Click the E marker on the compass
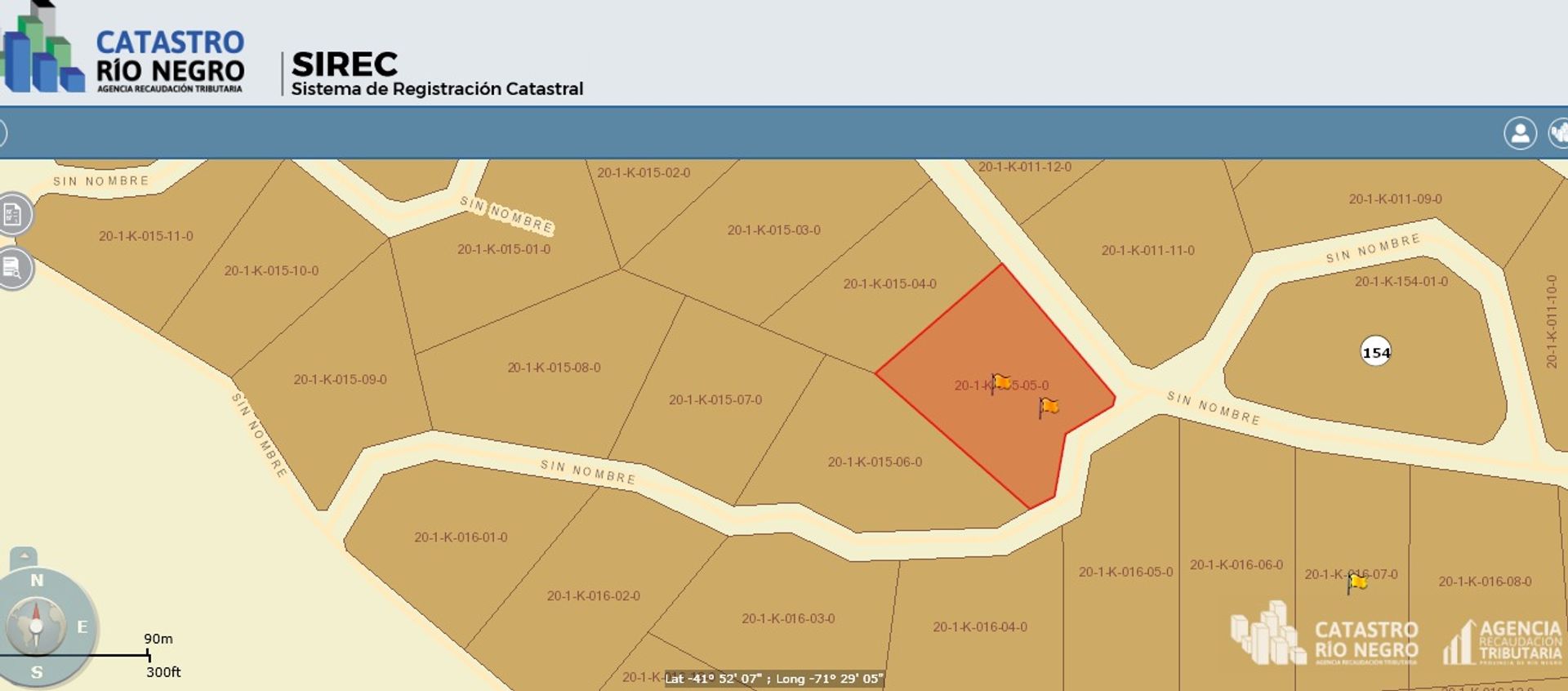Image resolution: width=1568 pixels, height=691 pixels. coord(82,627)
